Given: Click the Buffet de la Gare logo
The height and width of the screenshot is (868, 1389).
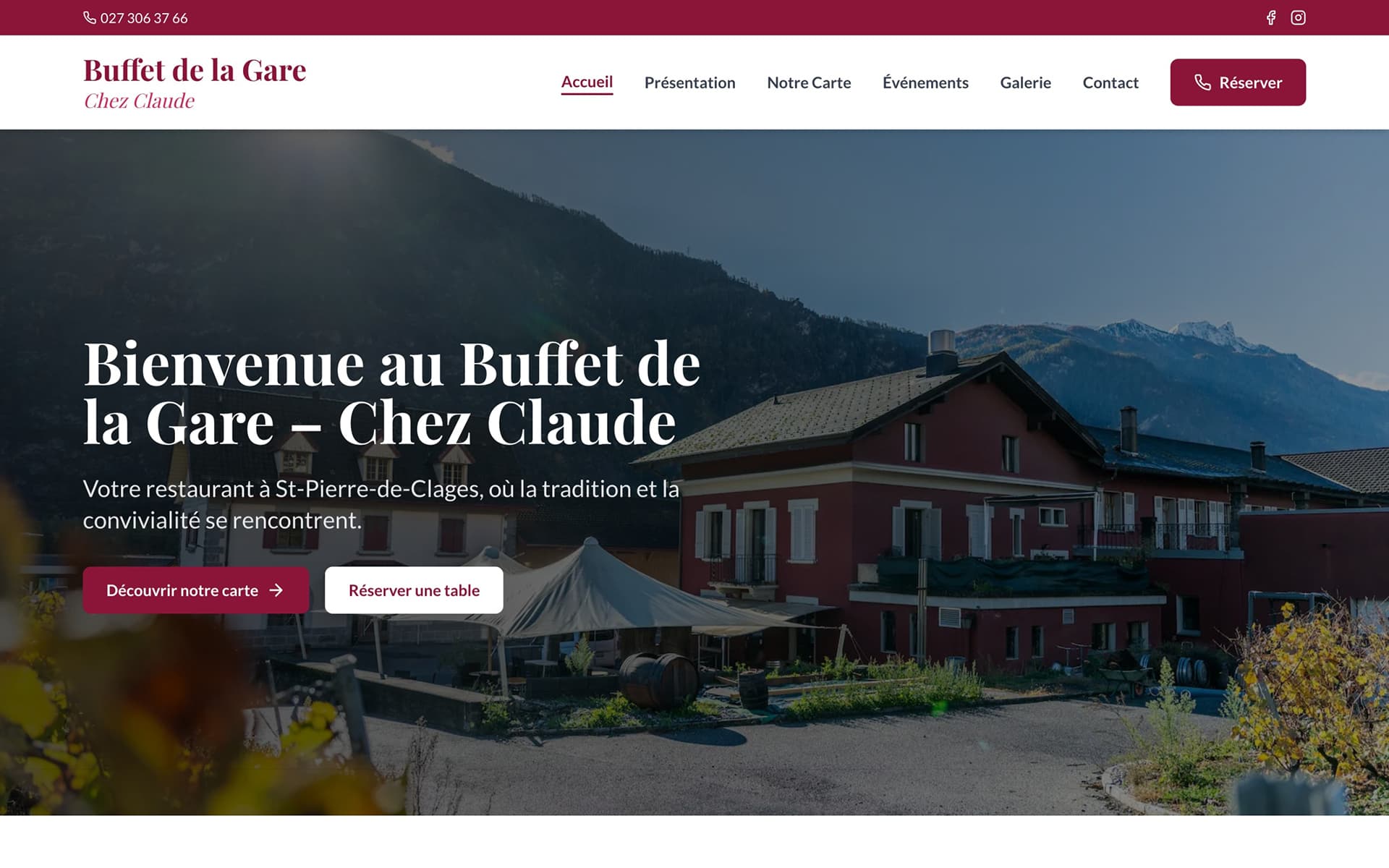Looking at the screenshot, I should [195, 71].
